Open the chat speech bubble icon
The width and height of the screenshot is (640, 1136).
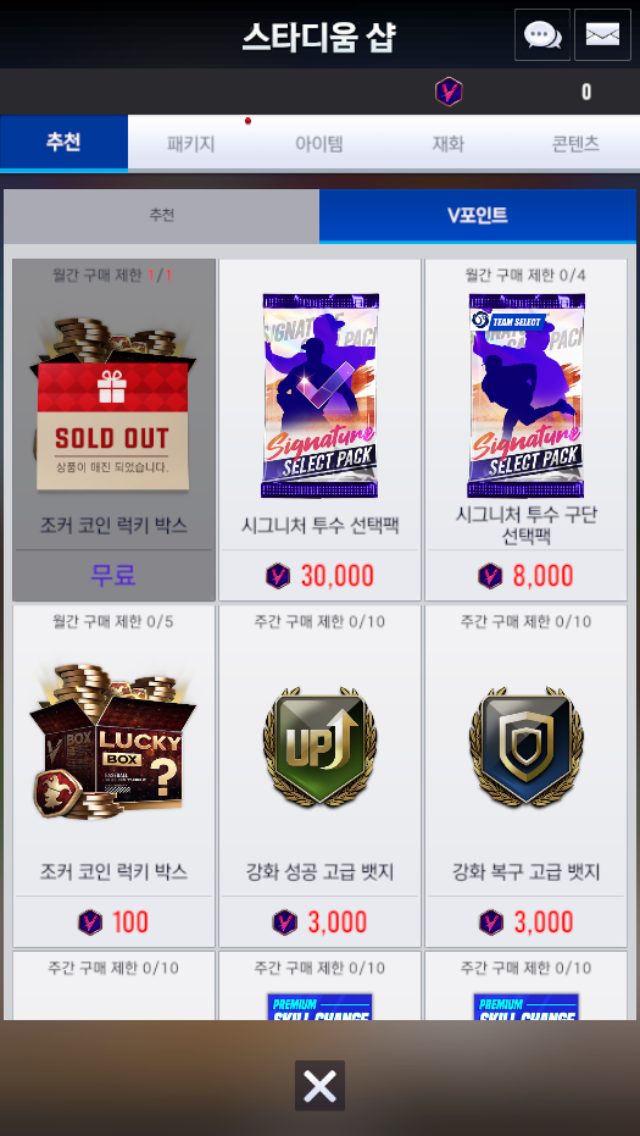[542, 34]
